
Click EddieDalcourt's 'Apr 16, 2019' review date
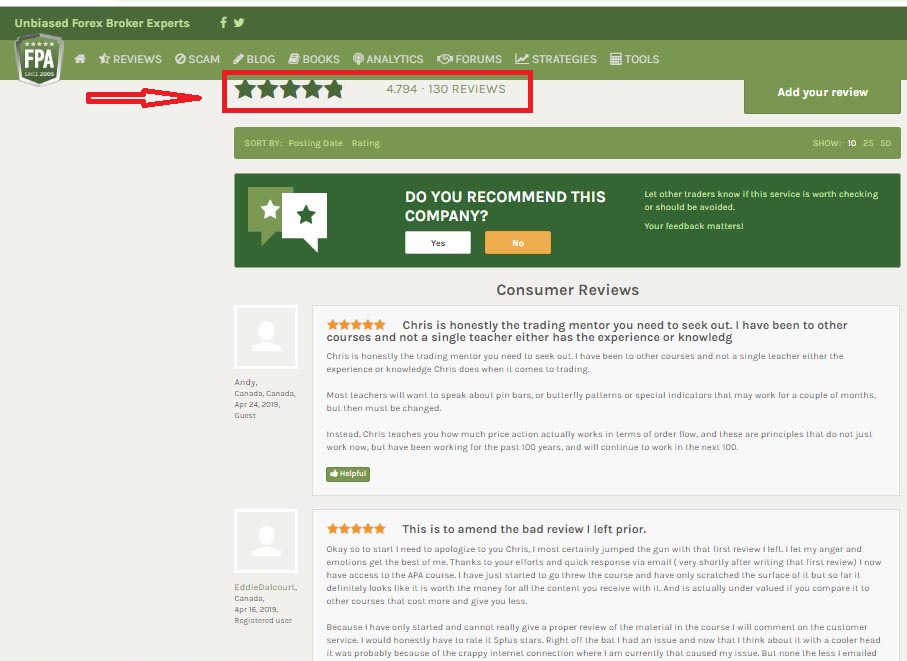(256, 610)
